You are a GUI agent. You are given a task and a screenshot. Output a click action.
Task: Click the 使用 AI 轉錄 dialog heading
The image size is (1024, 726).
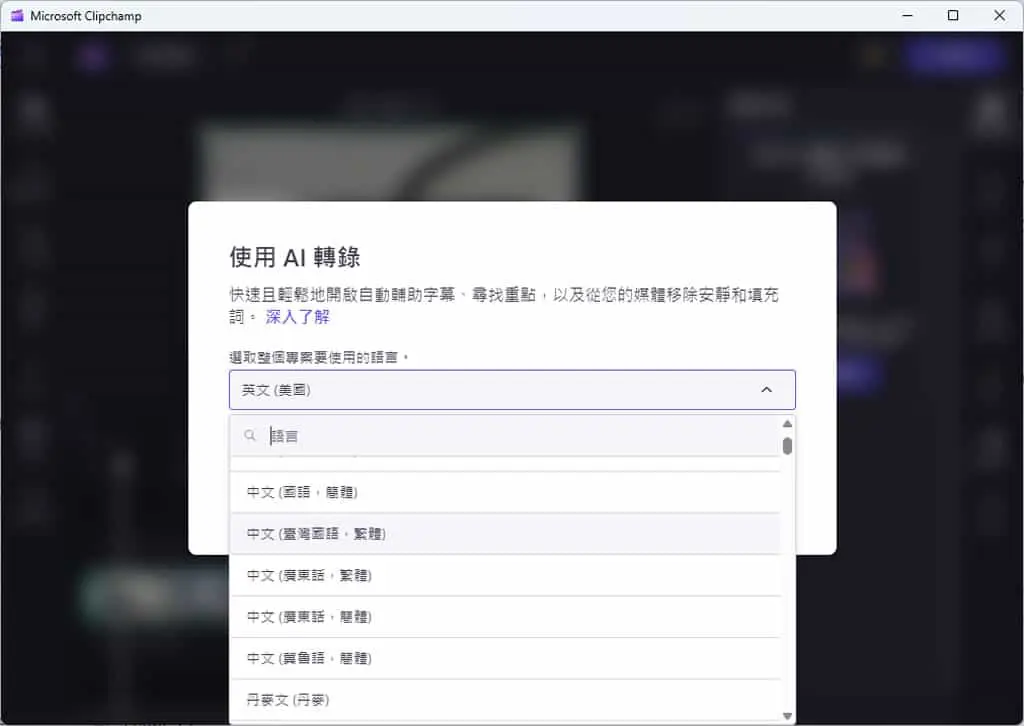[x=295, y=257]
